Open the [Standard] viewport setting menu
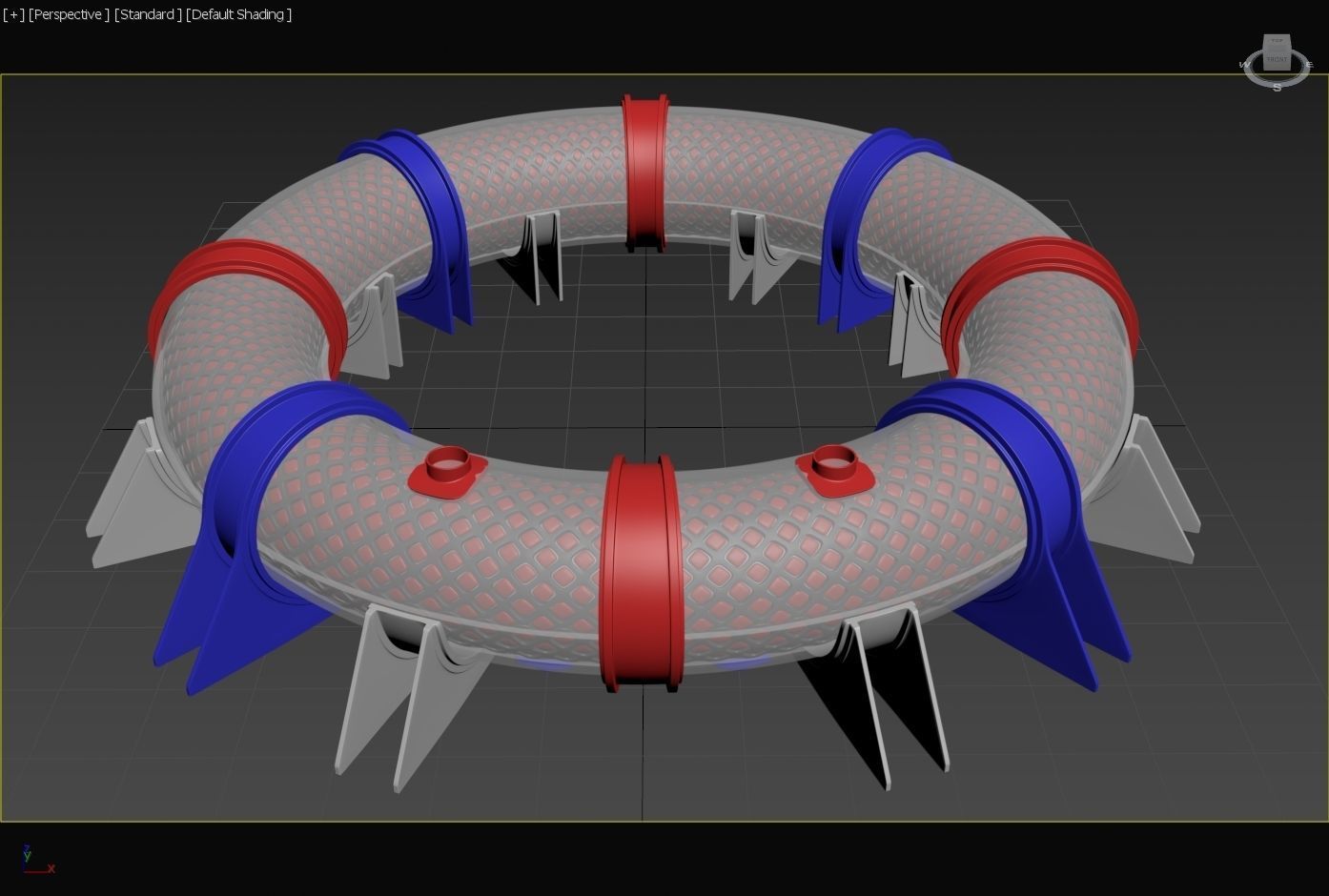The width and height of the screenshot is (1329, 896). pyautogui.click(x=148, y=14)
